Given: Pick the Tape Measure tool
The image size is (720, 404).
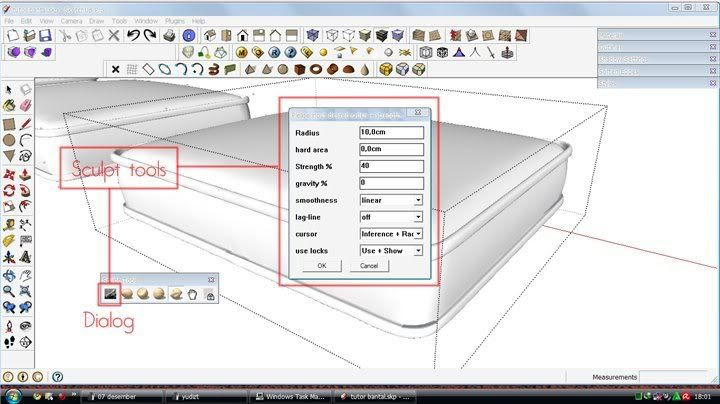Looking at the screenshot, I should (9, 225).
